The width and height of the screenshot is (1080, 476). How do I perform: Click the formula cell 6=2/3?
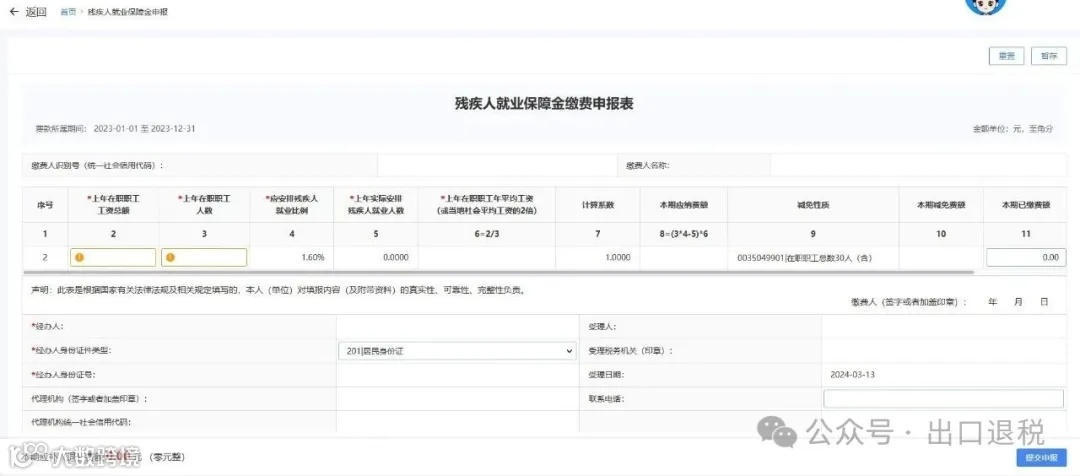tap(486, 234)
